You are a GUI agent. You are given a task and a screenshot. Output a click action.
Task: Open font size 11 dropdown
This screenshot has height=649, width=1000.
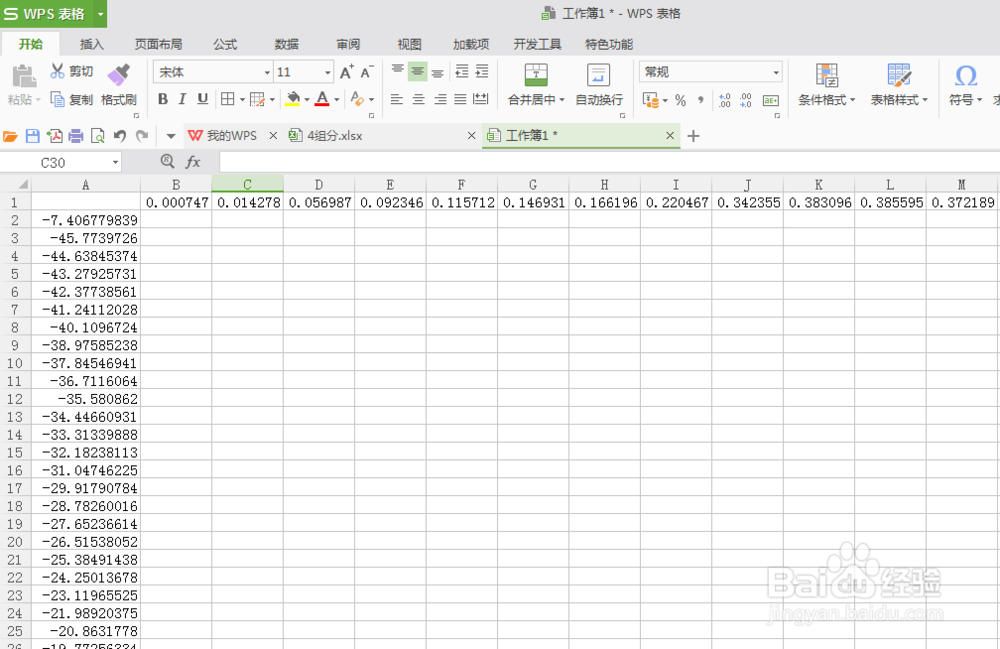(x=328, y=72)
